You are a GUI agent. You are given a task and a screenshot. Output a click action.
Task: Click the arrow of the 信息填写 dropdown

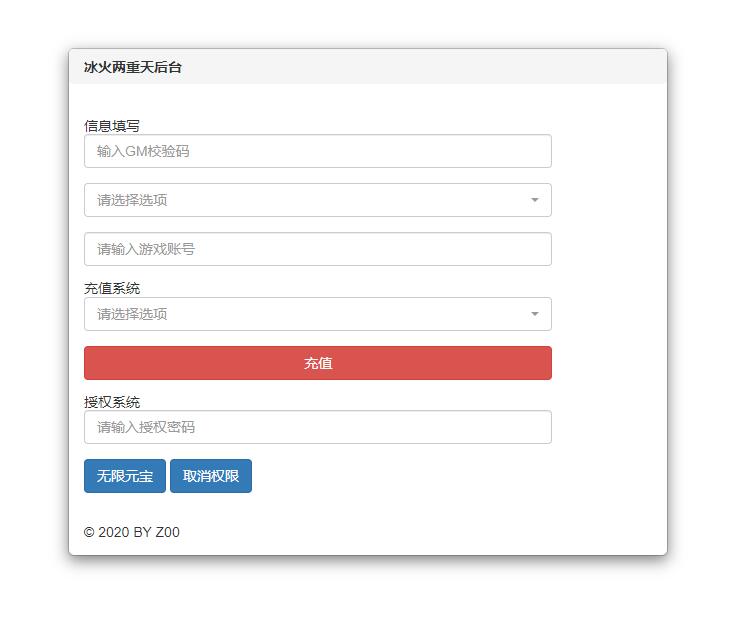(x=534, y=200)
